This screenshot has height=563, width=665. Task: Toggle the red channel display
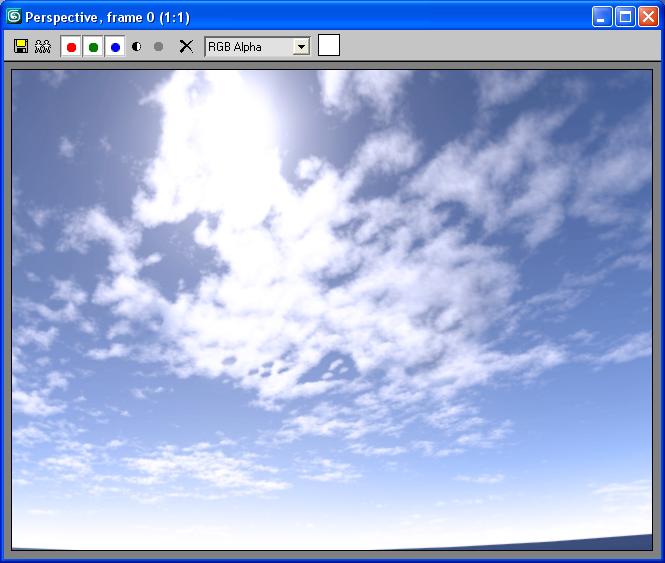click(71, 47)
